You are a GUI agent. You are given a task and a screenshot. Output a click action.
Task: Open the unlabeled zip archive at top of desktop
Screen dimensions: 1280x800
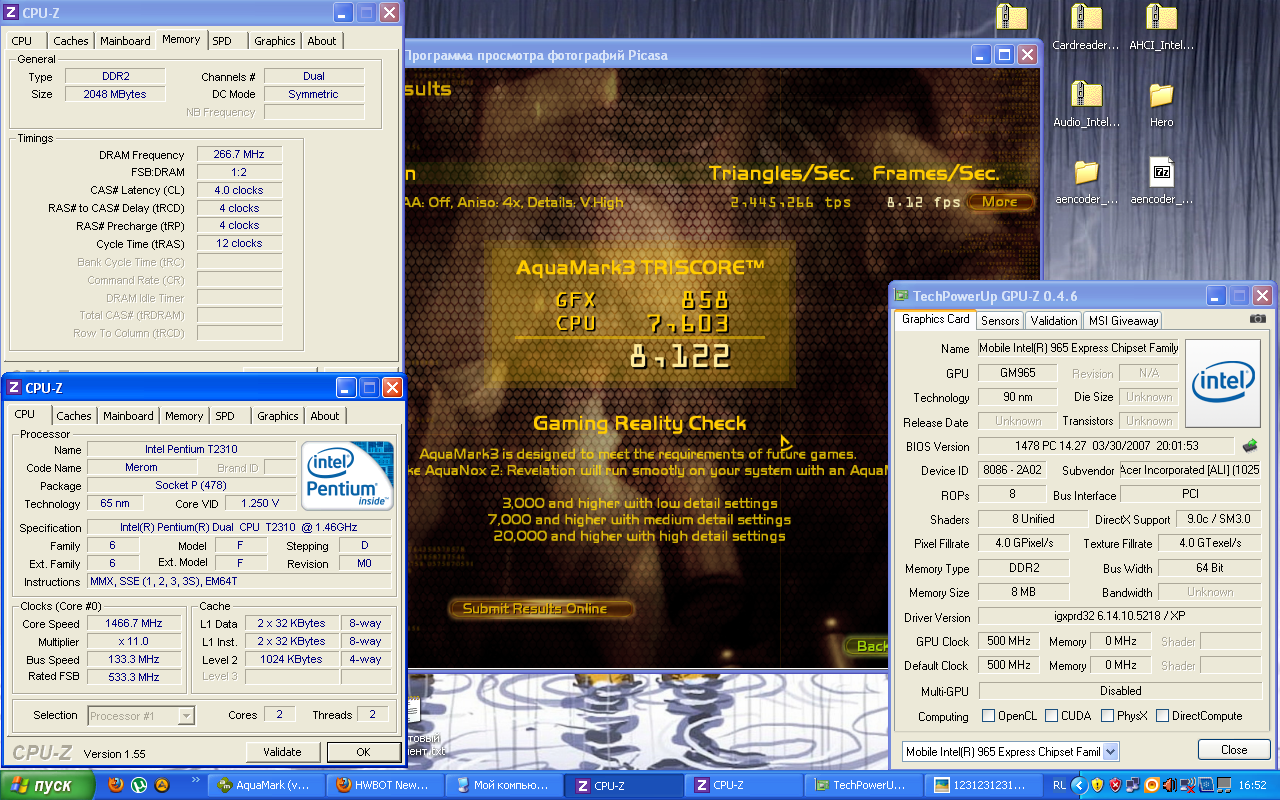tap(1011, 18)
